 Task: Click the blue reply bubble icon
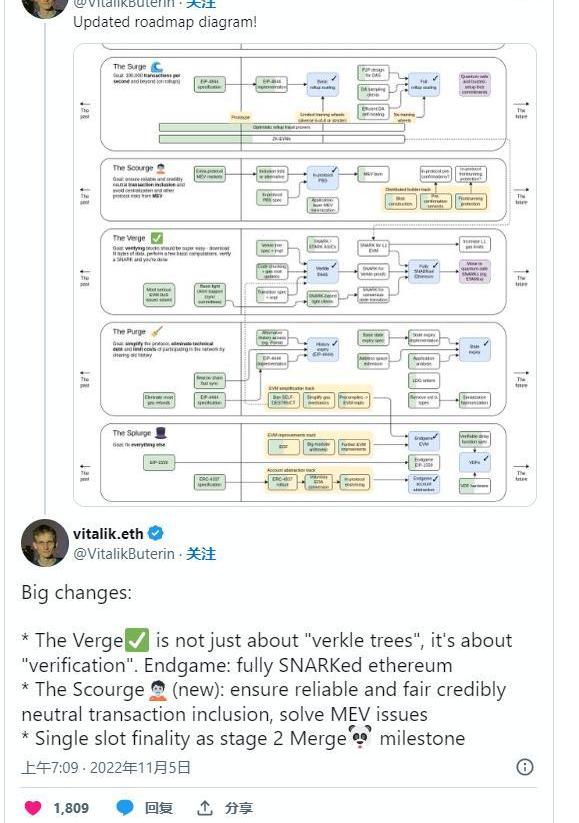coord(125,808)
